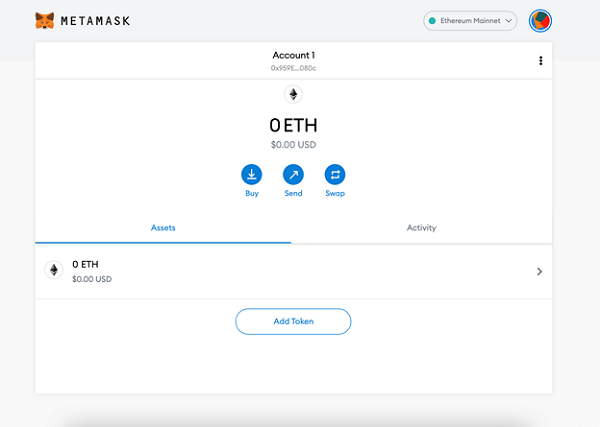Open ETH asset details chevron

coord(539,272)
